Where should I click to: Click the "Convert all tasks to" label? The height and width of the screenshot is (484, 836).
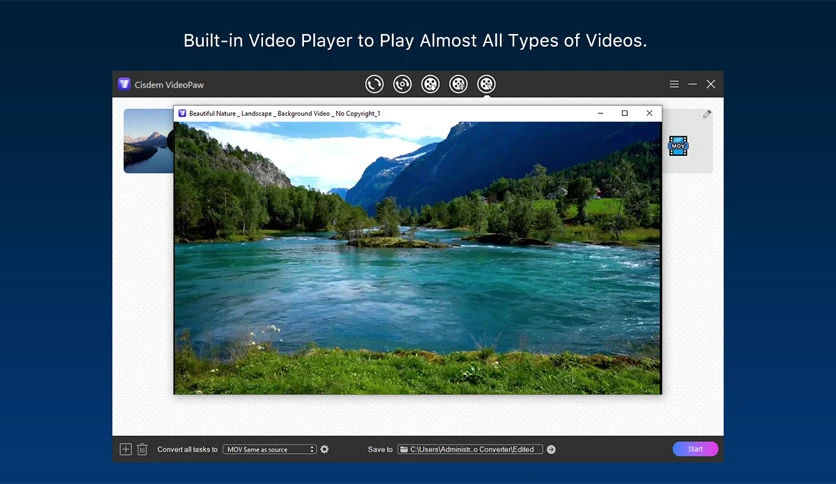coord(187,449)
